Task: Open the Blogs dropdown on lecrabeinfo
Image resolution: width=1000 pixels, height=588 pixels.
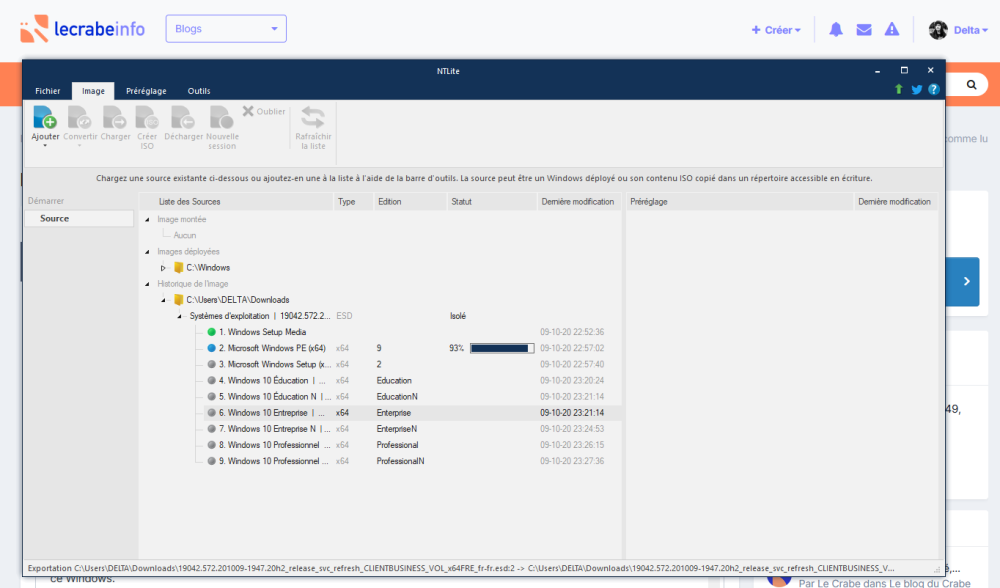Action: 226,29
